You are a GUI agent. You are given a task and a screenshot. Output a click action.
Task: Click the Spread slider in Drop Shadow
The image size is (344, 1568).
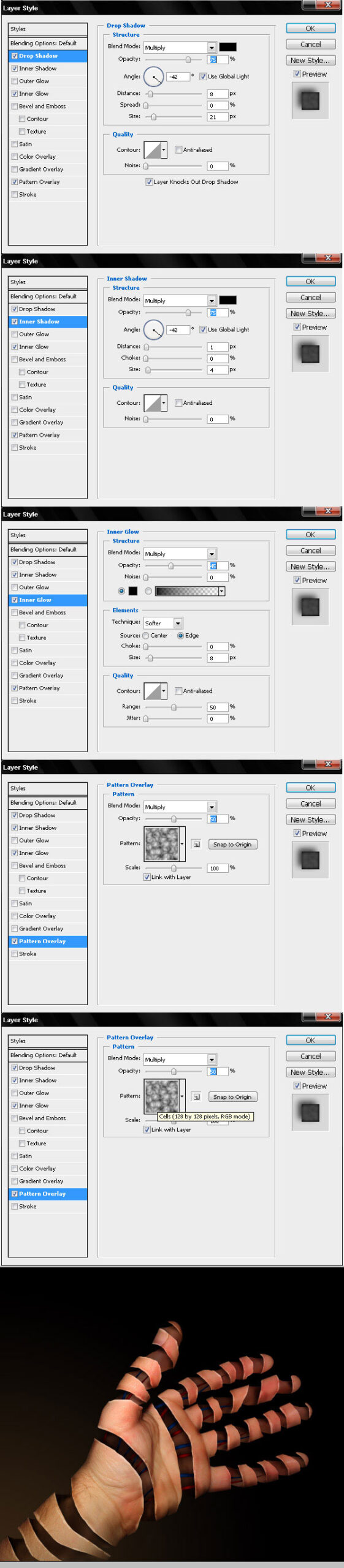pyautogui.click(x=173, y=105)
